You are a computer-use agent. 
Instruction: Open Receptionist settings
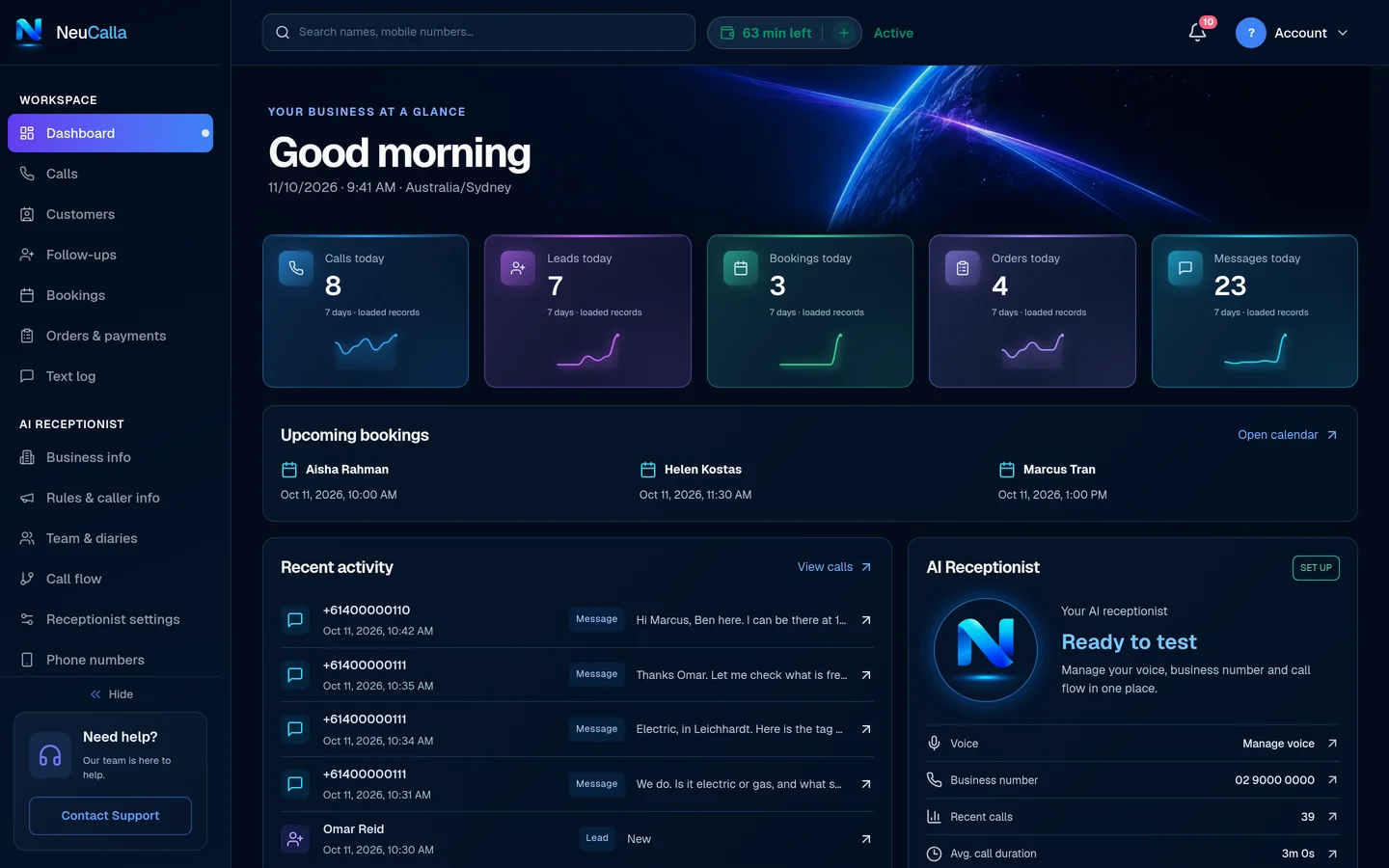(110, 619)
